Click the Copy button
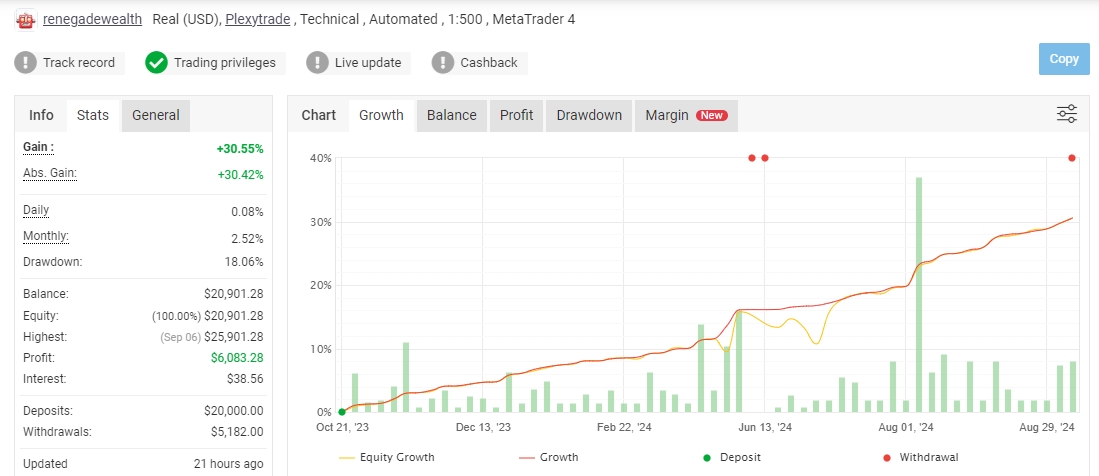Viewport: 1099px width, 476px height. point(1064,59)
